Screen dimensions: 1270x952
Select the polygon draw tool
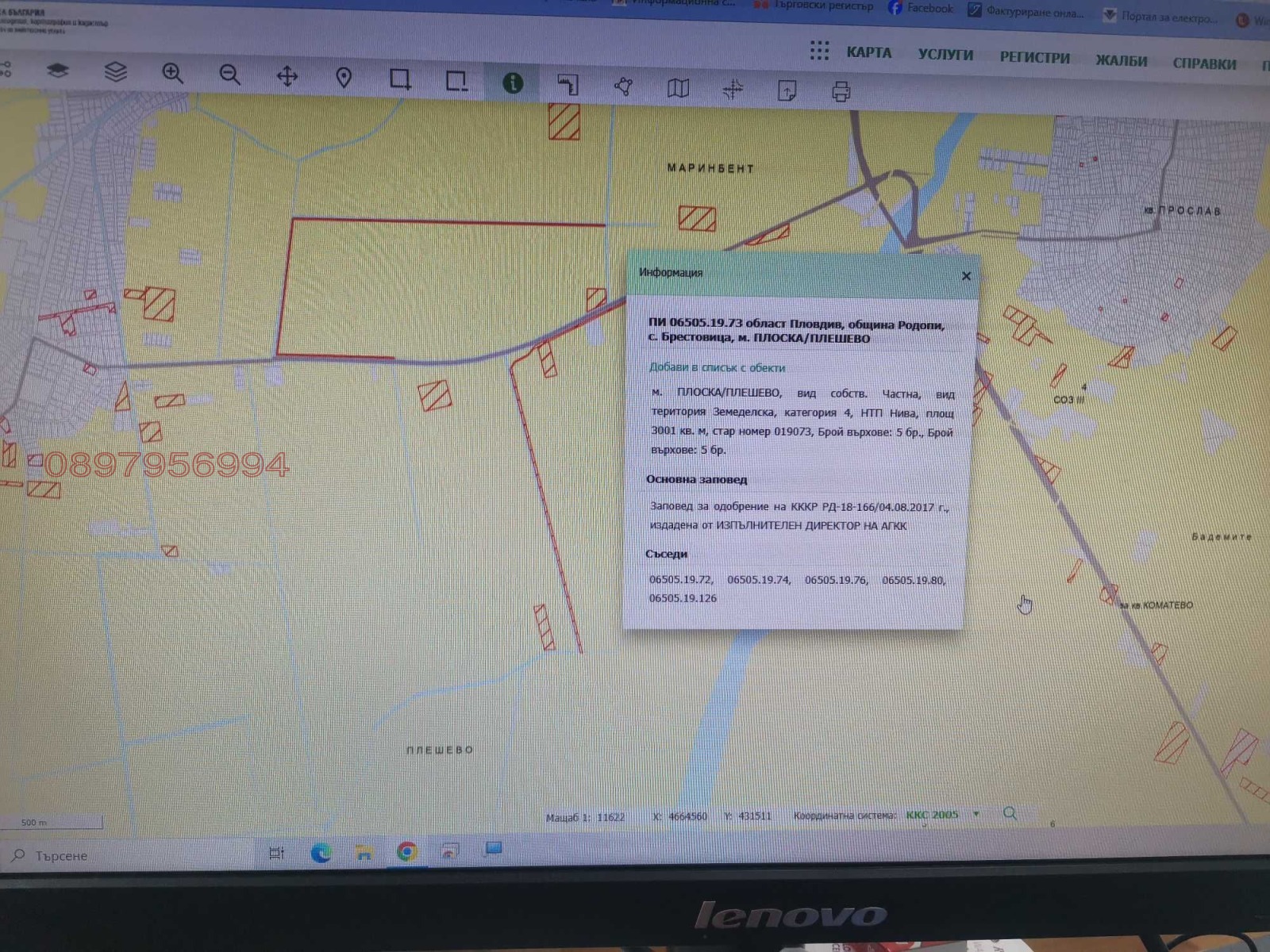click(624, 86)
